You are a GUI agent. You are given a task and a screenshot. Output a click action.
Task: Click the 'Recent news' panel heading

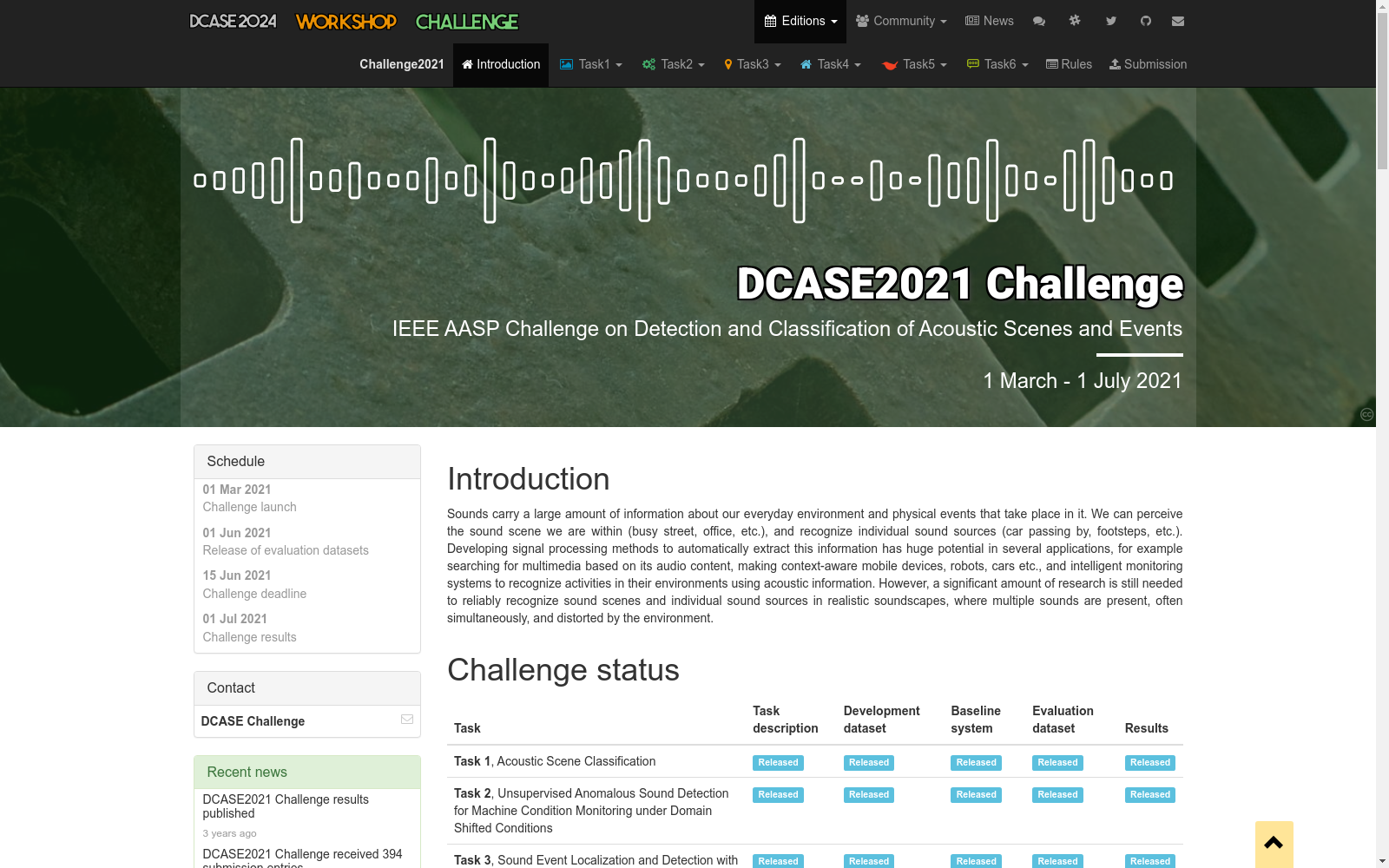click(307, 773)
